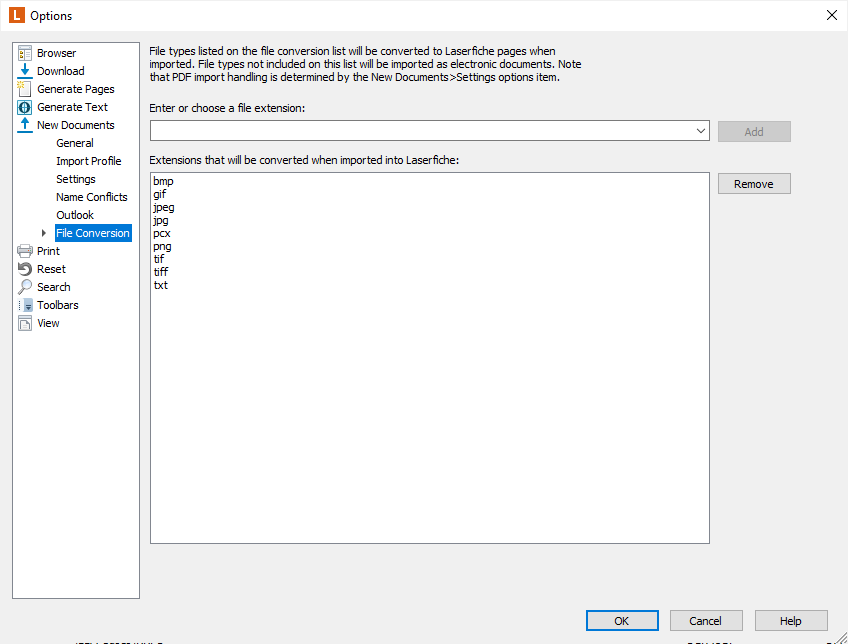848x644 pixels.
Task: Open the Outlook options item
Action: click(x=75, y=215)
